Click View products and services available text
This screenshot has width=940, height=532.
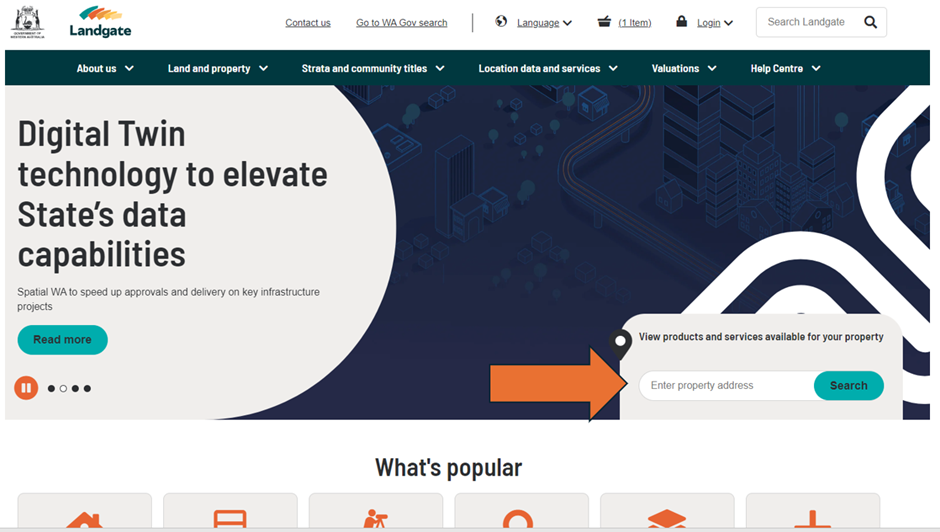point(761,336)
